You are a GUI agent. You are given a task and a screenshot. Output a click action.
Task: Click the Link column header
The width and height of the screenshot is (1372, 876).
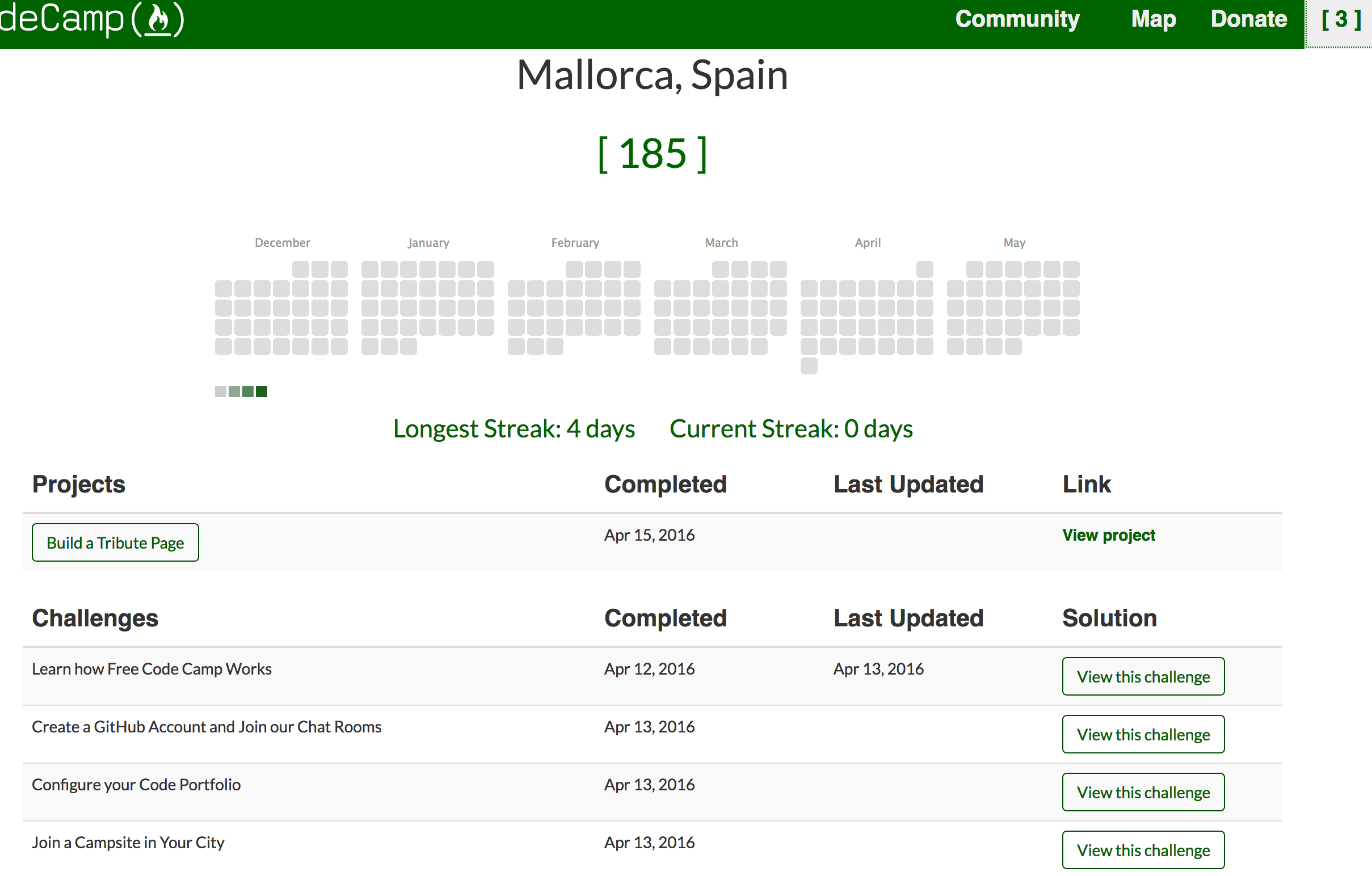point(1086,485)
